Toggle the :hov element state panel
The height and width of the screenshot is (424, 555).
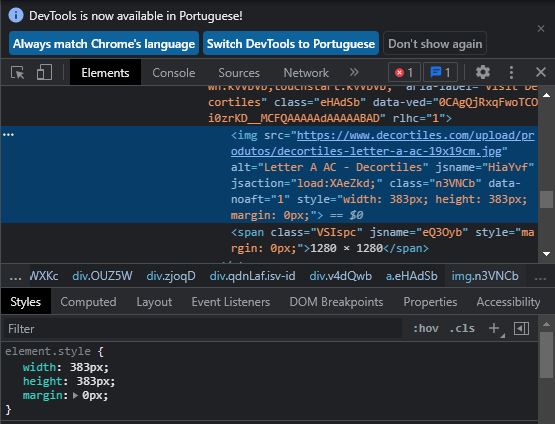(426, 328)
